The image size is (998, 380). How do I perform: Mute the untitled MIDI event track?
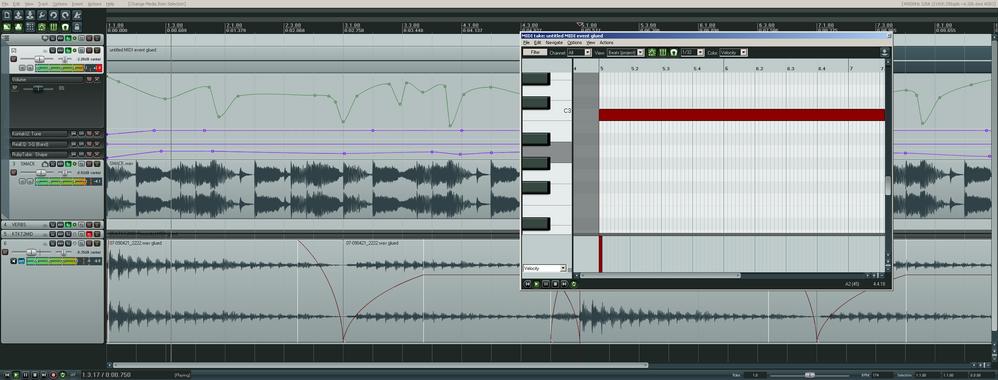[88, 50]
